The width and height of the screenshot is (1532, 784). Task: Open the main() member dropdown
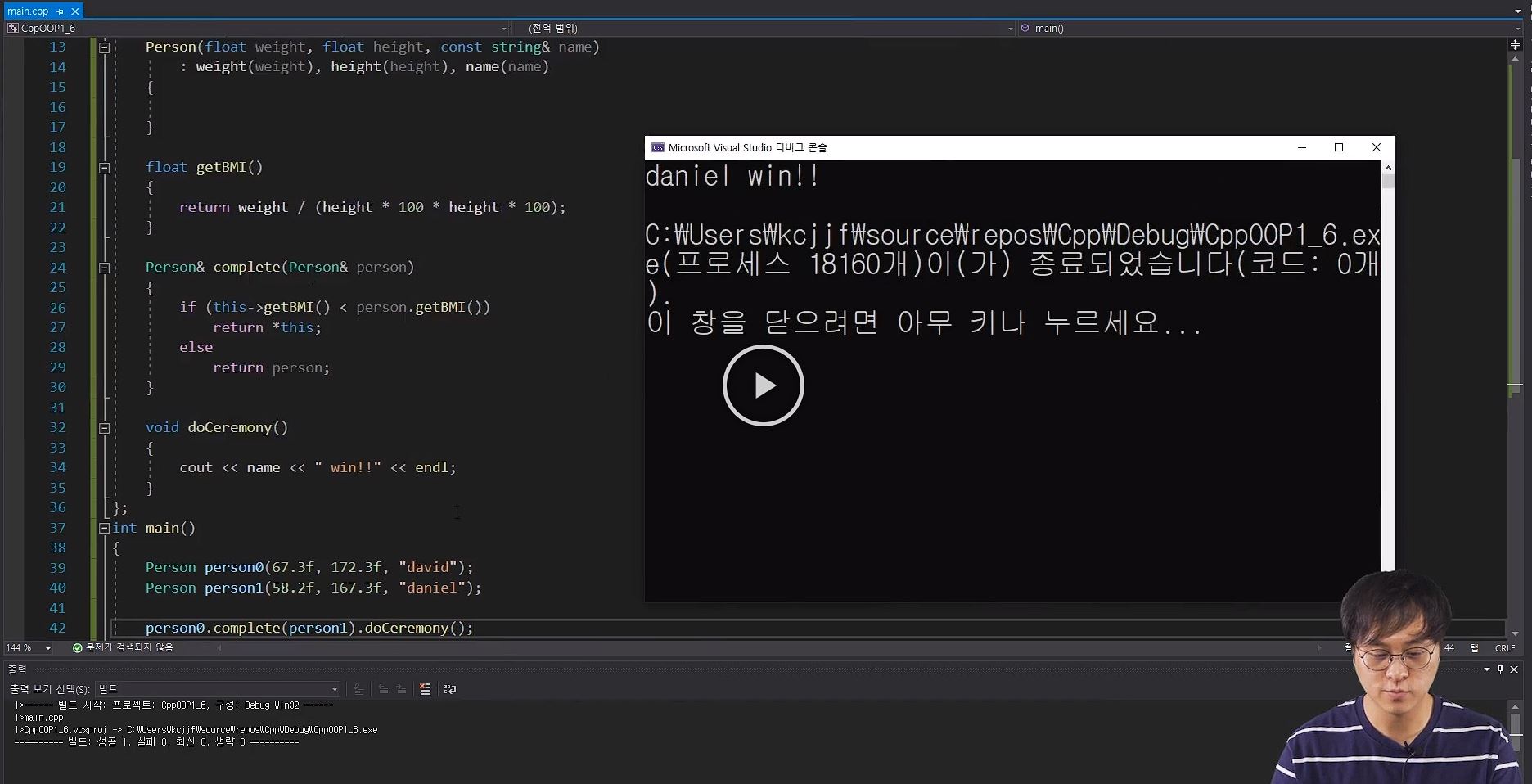tap(1270, 29)
